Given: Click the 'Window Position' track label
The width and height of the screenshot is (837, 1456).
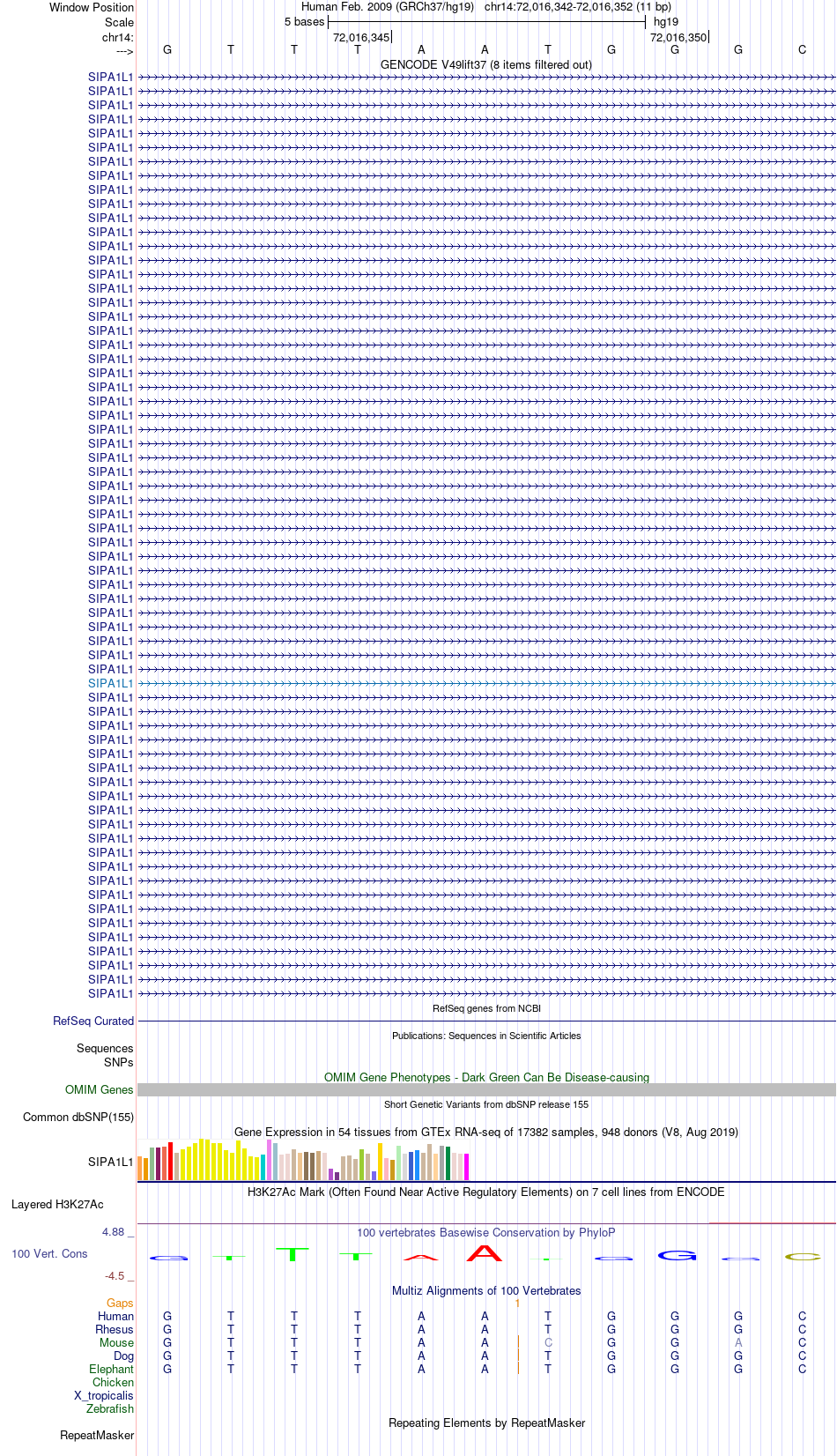Looking at the screenshot, I should pyautogui.click(x=92, y=7).
